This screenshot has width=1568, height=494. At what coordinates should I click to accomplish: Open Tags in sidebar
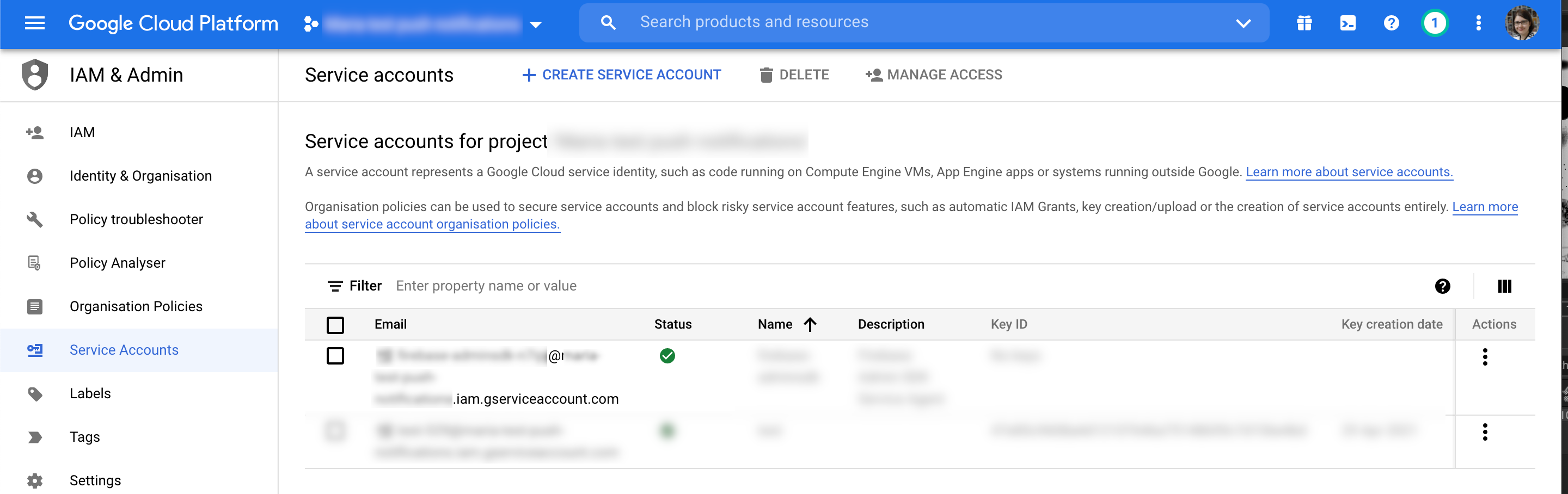pos(139,437)
